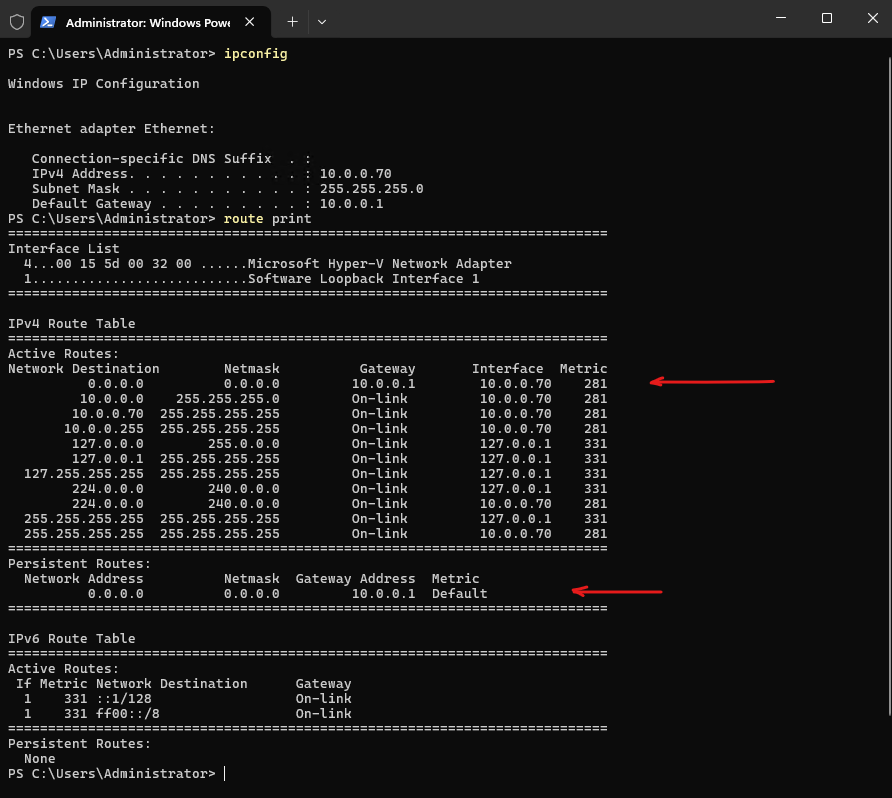The height and width of the screenshot is (798, 892).
Task: Click the 'Connection-specific DNS Suffix' line
Action: [x=171, y=159]
